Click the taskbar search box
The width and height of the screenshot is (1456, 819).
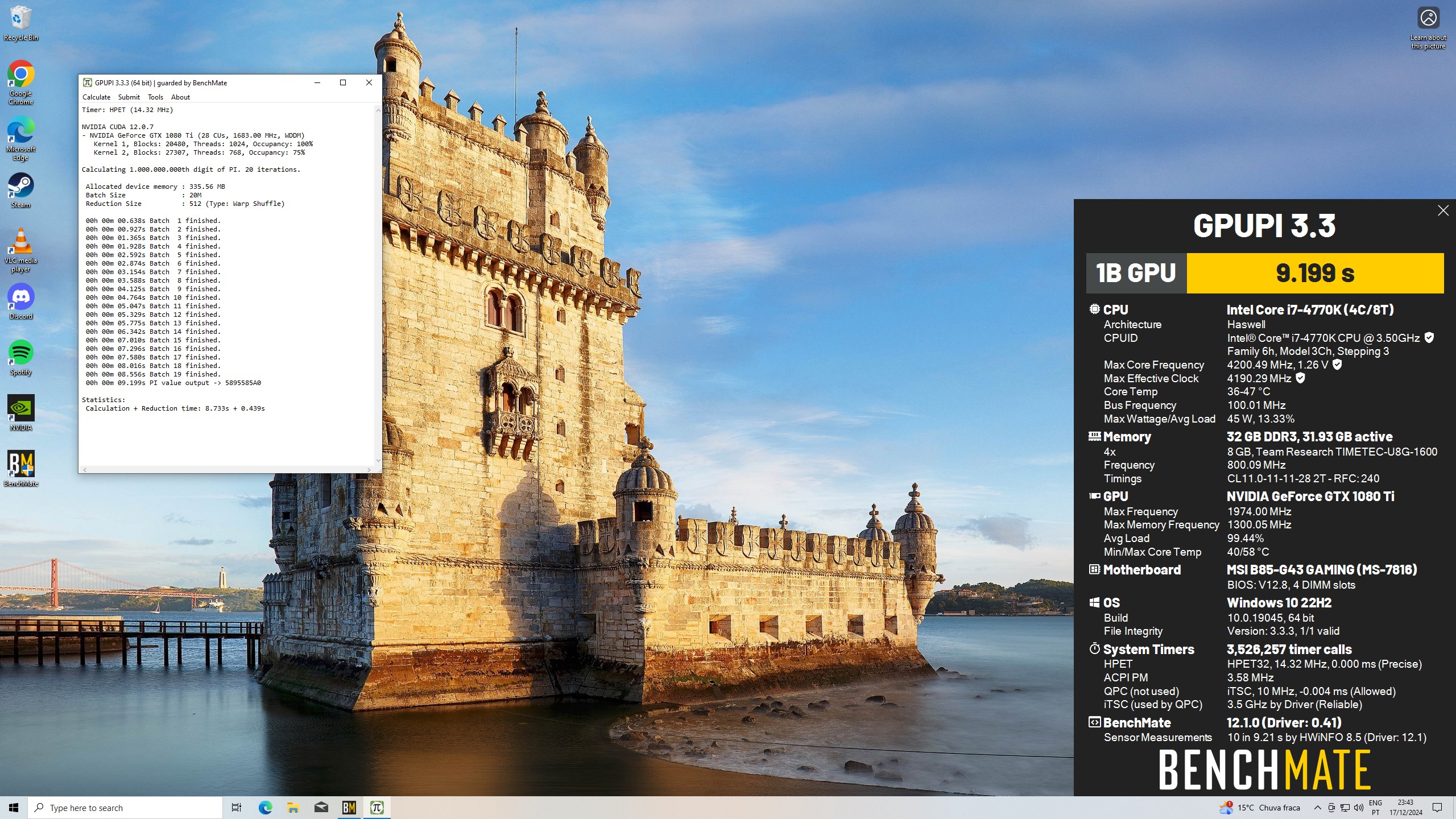pos(125,808)
